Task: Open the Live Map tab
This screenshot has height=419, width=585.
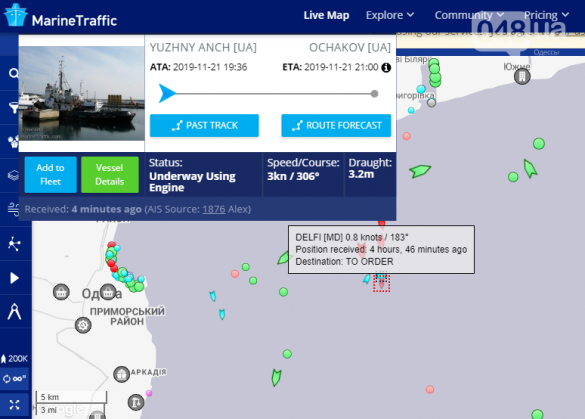Action: pyautogui.click(x=326, y=15)
